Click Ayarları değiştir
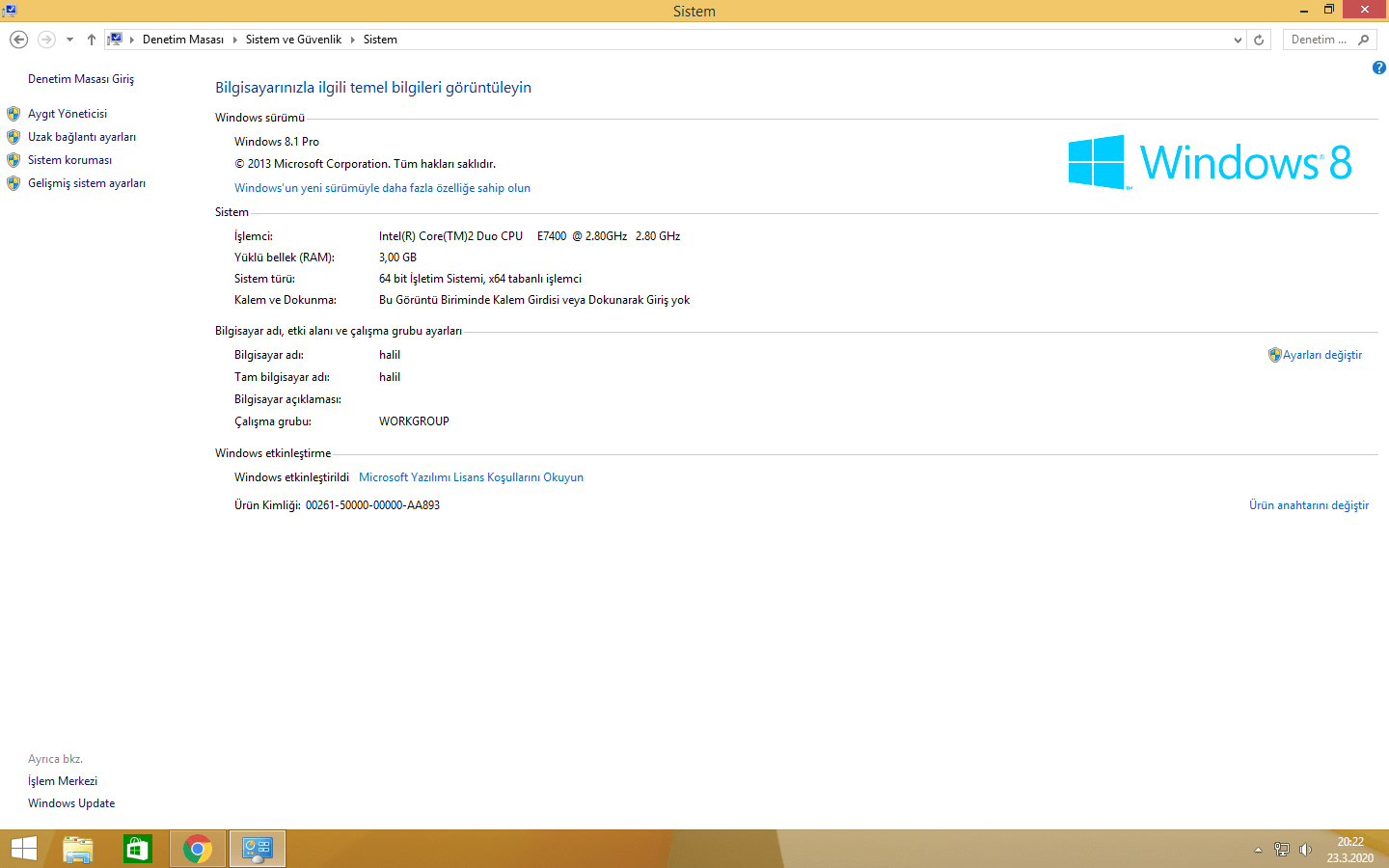This screenshot has width=1389, height=868. [x=1322, y=355]
